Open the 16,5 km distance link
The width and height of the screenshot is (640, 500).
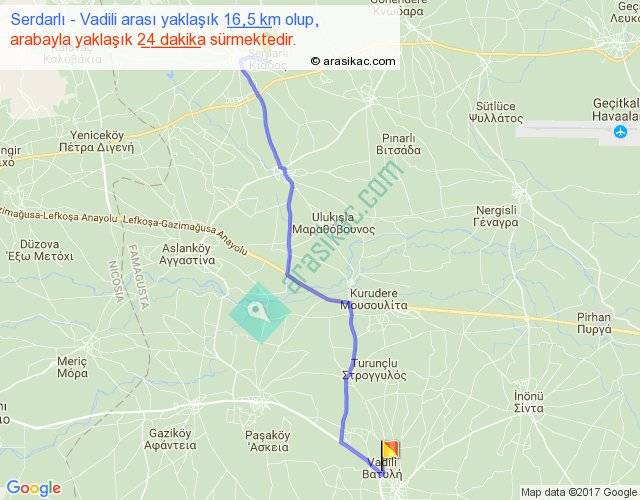[249, 20]
